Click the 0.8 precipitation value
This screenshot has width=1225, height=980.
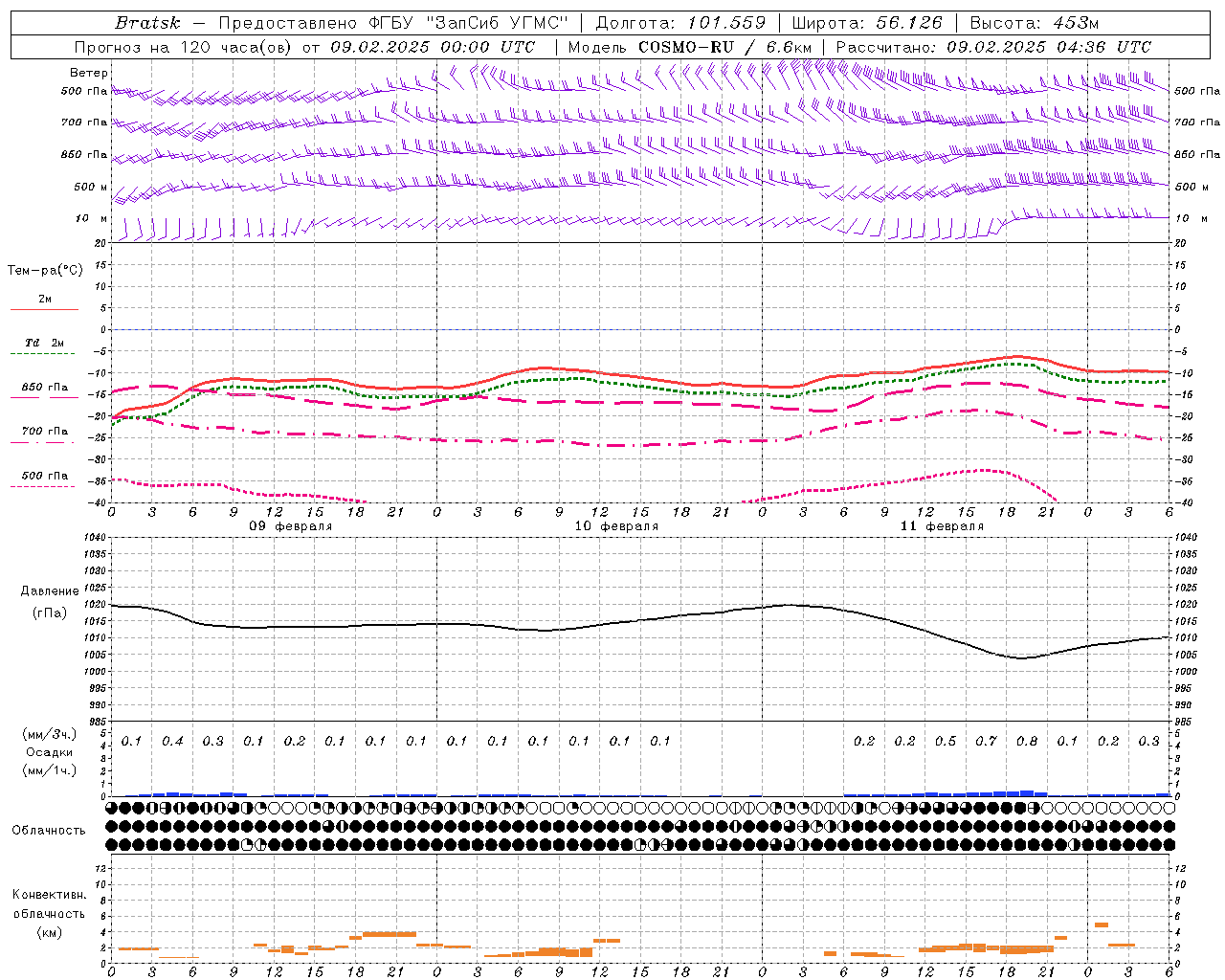pyautogui.click(x=1027, y=741)
